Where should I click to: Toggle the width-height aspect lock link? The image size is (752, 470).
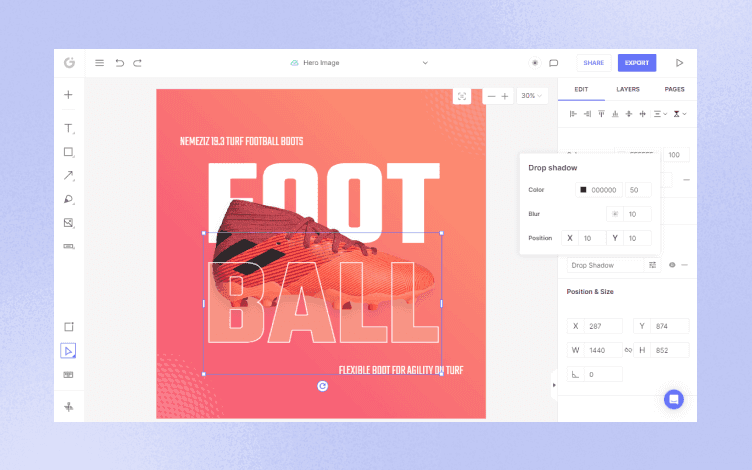pos(628,350)
